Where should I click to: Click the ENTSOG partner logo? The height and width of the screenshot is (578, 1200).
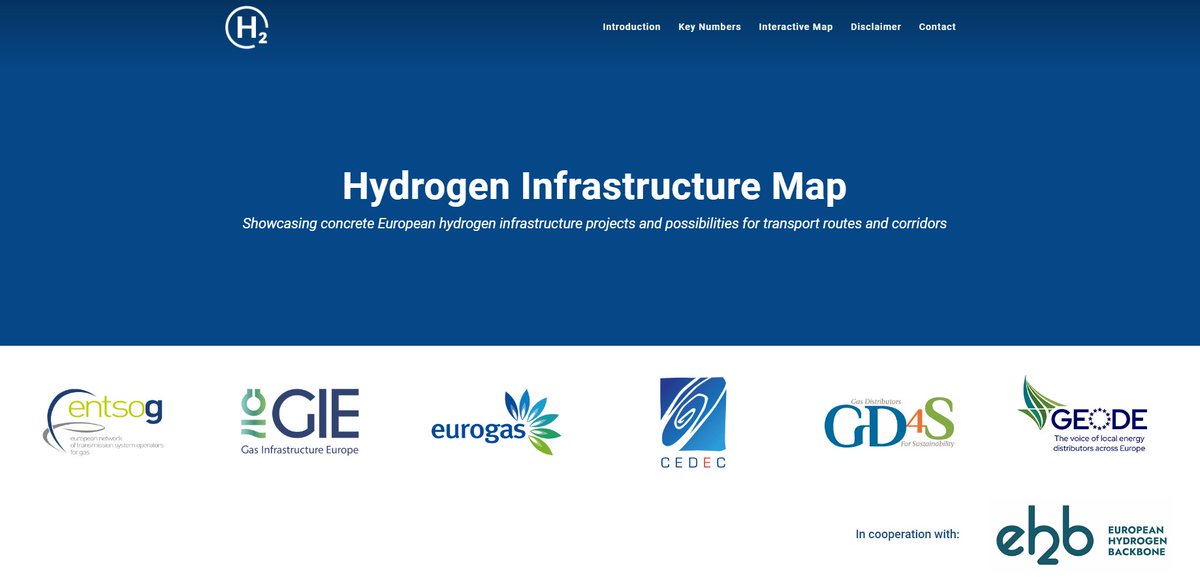(x=104, y=421)
